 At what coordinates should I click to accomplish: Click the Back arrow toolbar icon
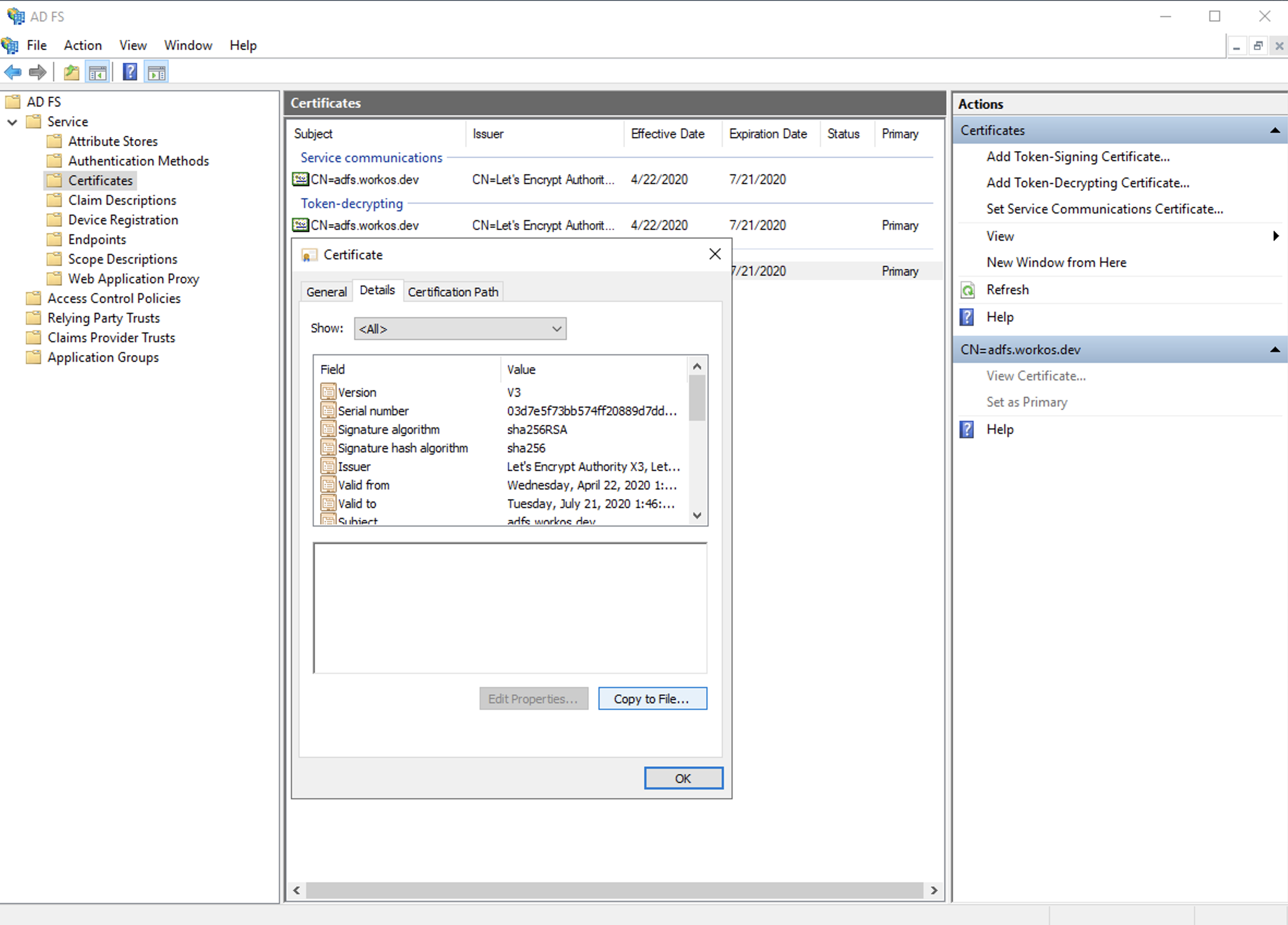tap(13, 72)
